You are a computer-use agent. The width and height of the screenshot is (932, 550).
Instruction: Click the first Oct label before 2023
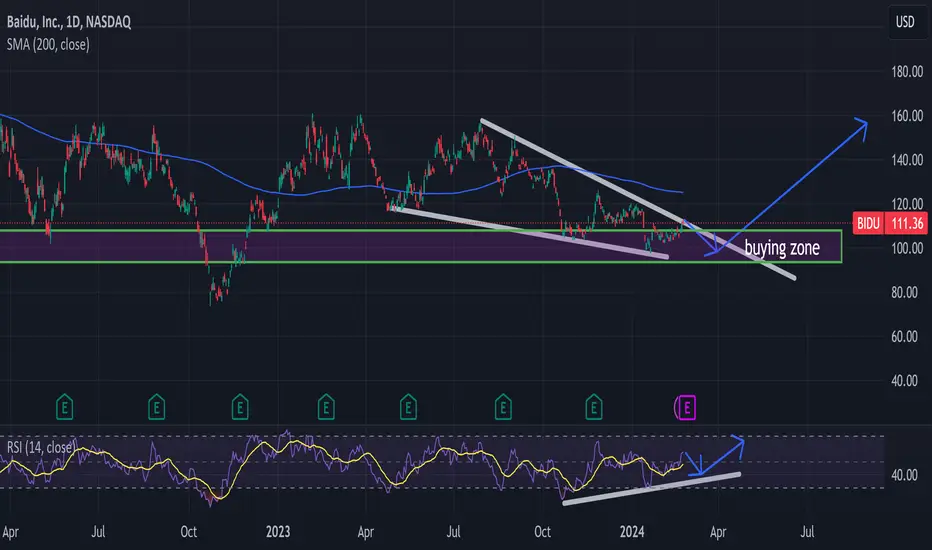pyautogui.click(x=188, y=532)
